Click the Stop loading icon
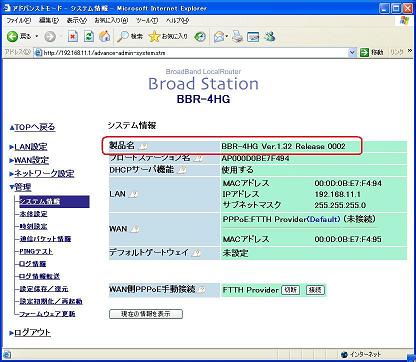The width and height of the screenshot is (416, 362). (73, 36)
